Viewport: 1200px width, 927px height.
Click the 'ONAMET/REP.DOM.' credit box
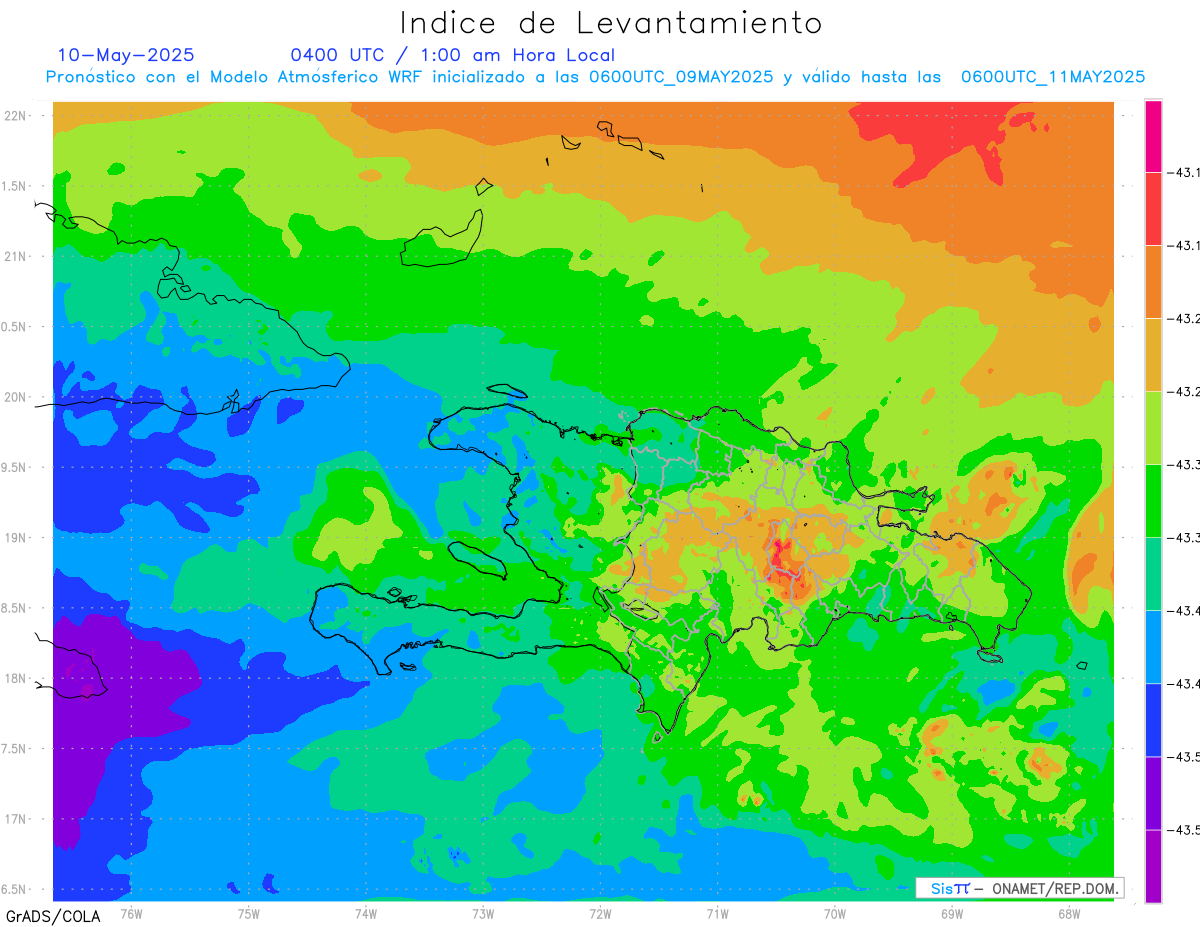coord(1019,888)
